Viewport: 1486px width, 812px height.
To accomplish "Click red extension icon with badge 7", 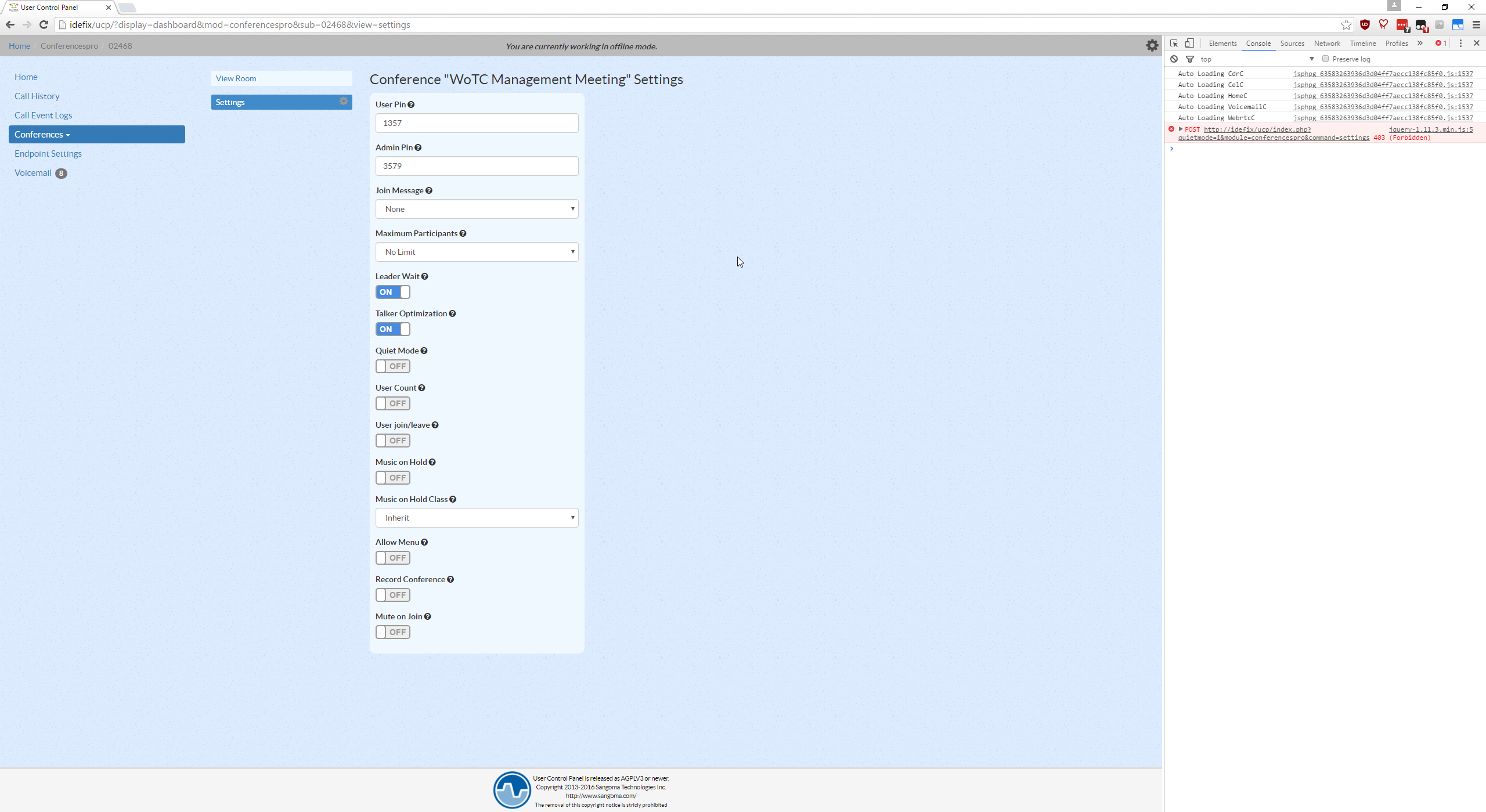I will click(1402, 25).
